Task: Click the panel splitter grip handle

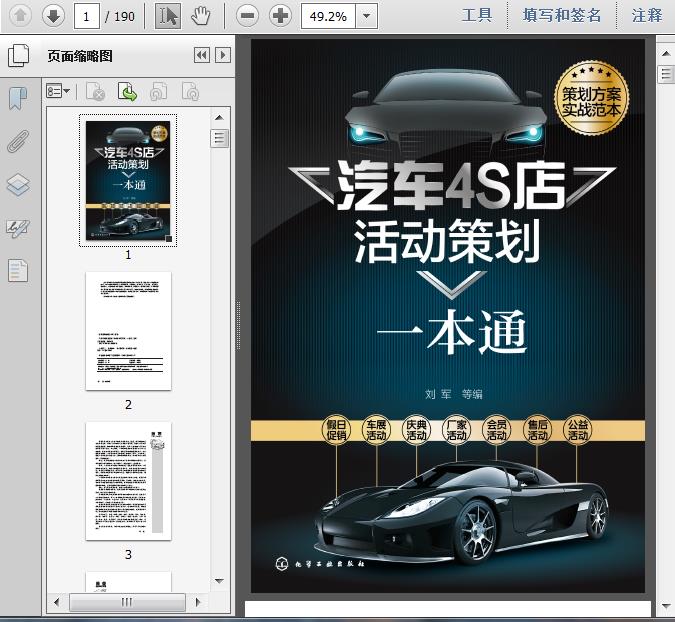Action: (x=238, y=326)
